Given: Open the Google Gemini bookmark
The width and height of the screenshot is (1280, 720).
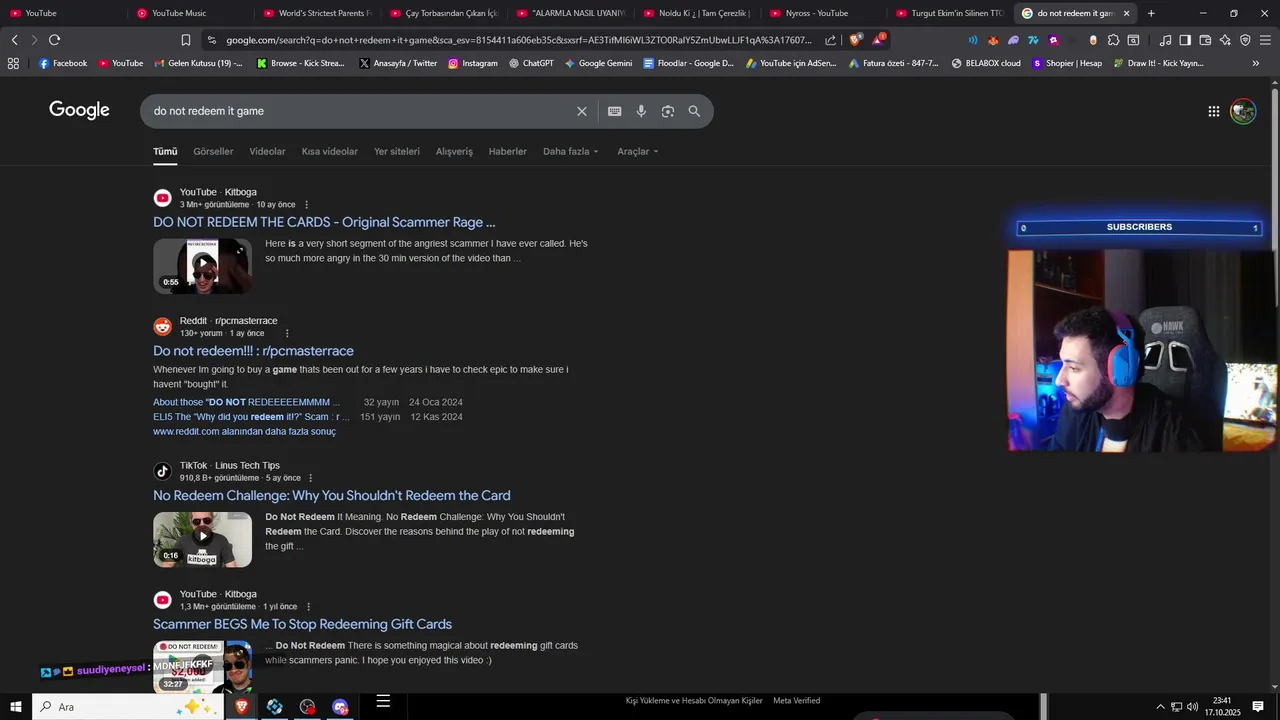Looking at the screenshot, I should (598, 63).
